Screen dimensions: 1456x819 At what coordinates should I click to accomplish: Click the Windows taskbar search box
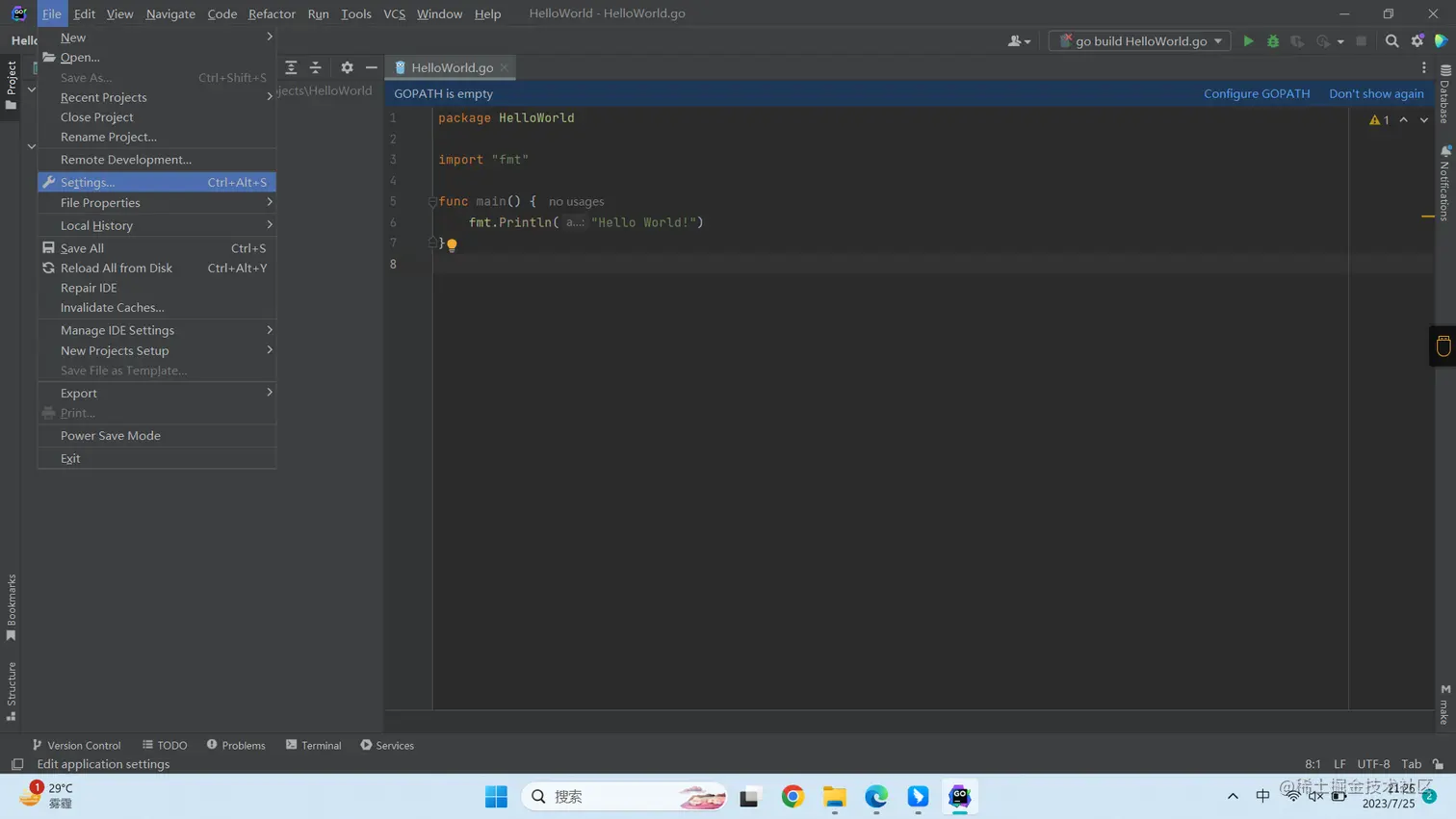[624, 796]
